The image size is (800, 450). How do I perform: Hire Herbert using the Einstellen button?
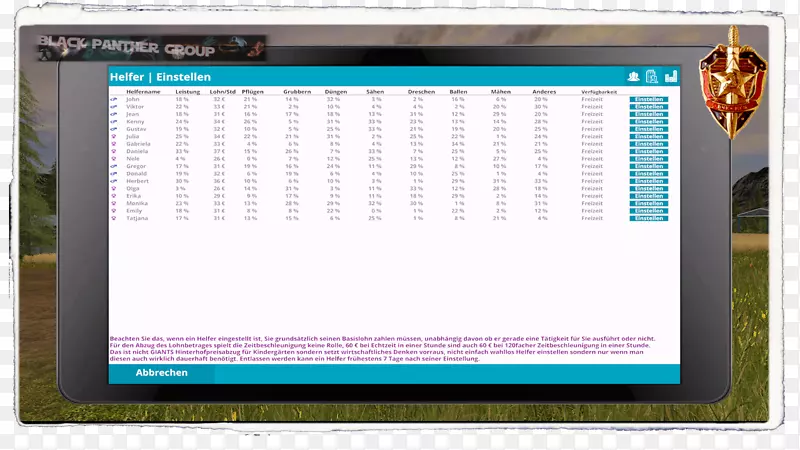(x=648, y=181)
